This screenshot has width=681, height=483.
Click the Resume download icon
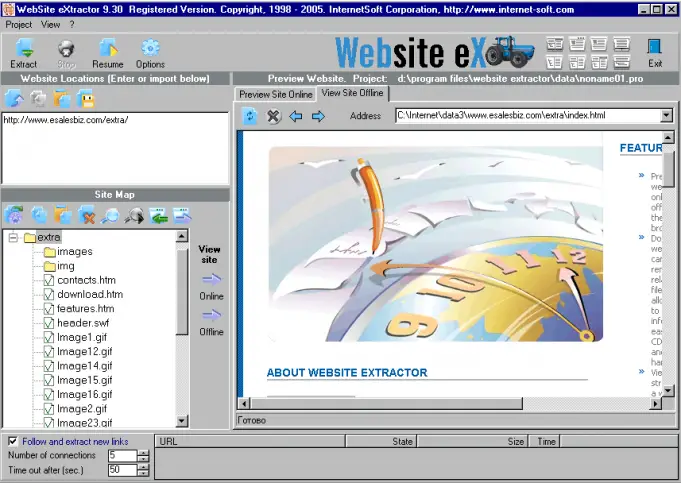[x=108, y=50]
